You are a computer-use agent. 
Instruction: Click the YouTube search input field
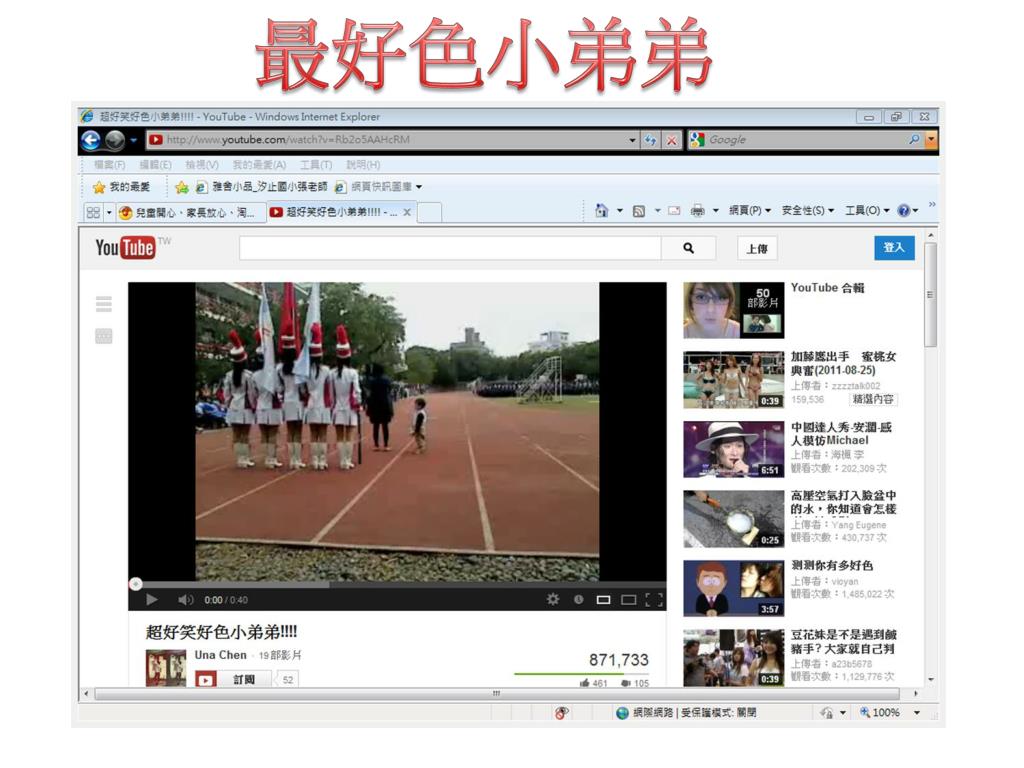(x=450, y=248)
